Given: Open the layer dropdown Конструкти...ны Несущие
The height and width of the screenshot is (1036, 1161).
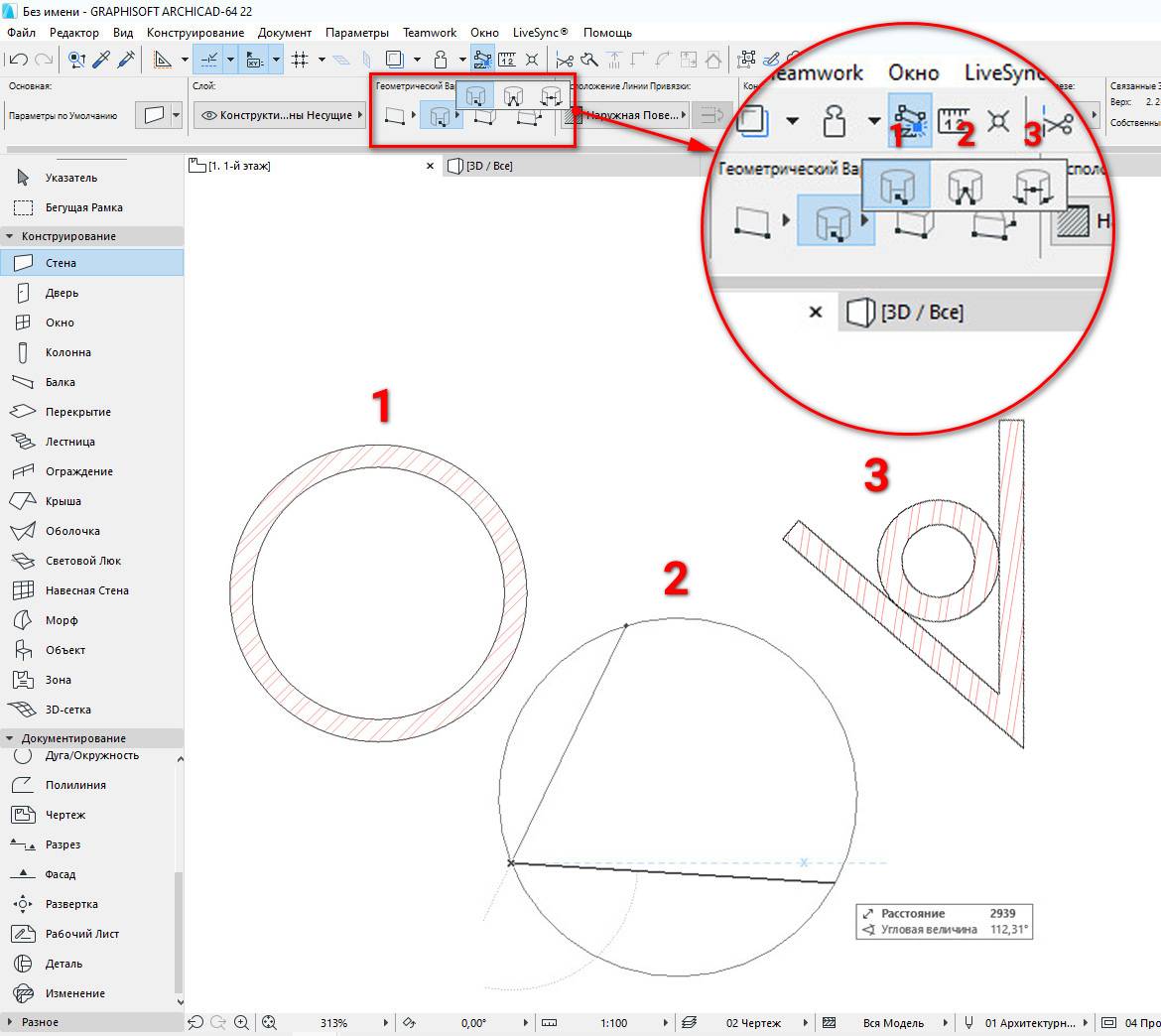Looking at the screenshot, I should pyautogui.click(x=281, y=116).
